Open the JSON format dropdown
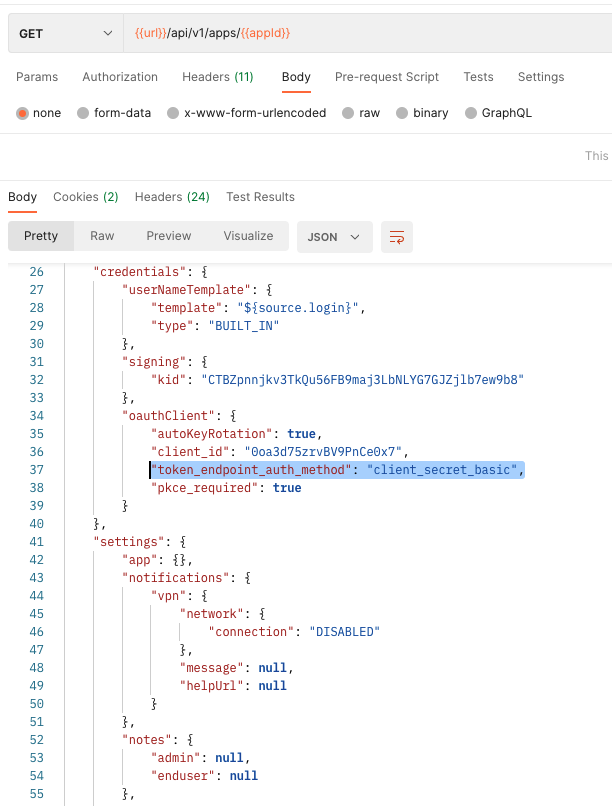Screen dimensions: 612x809 coord(334,237)
